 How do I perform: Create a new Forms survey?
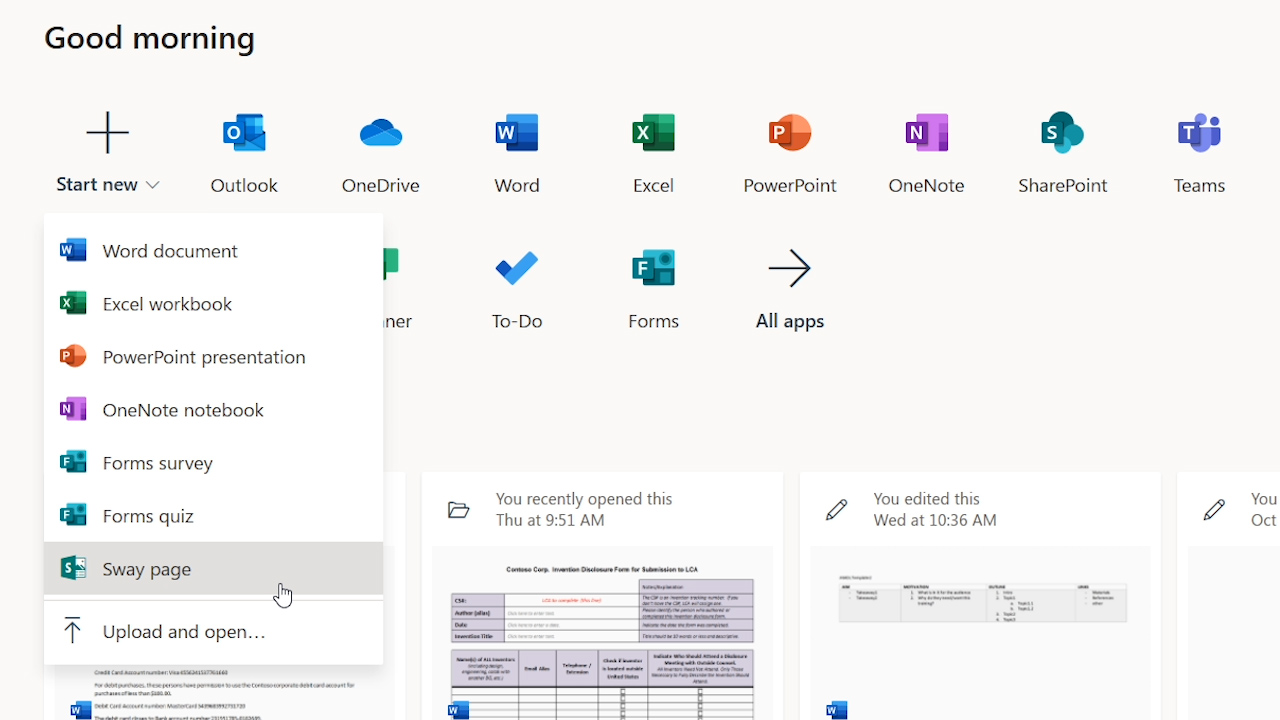(213, 462)
